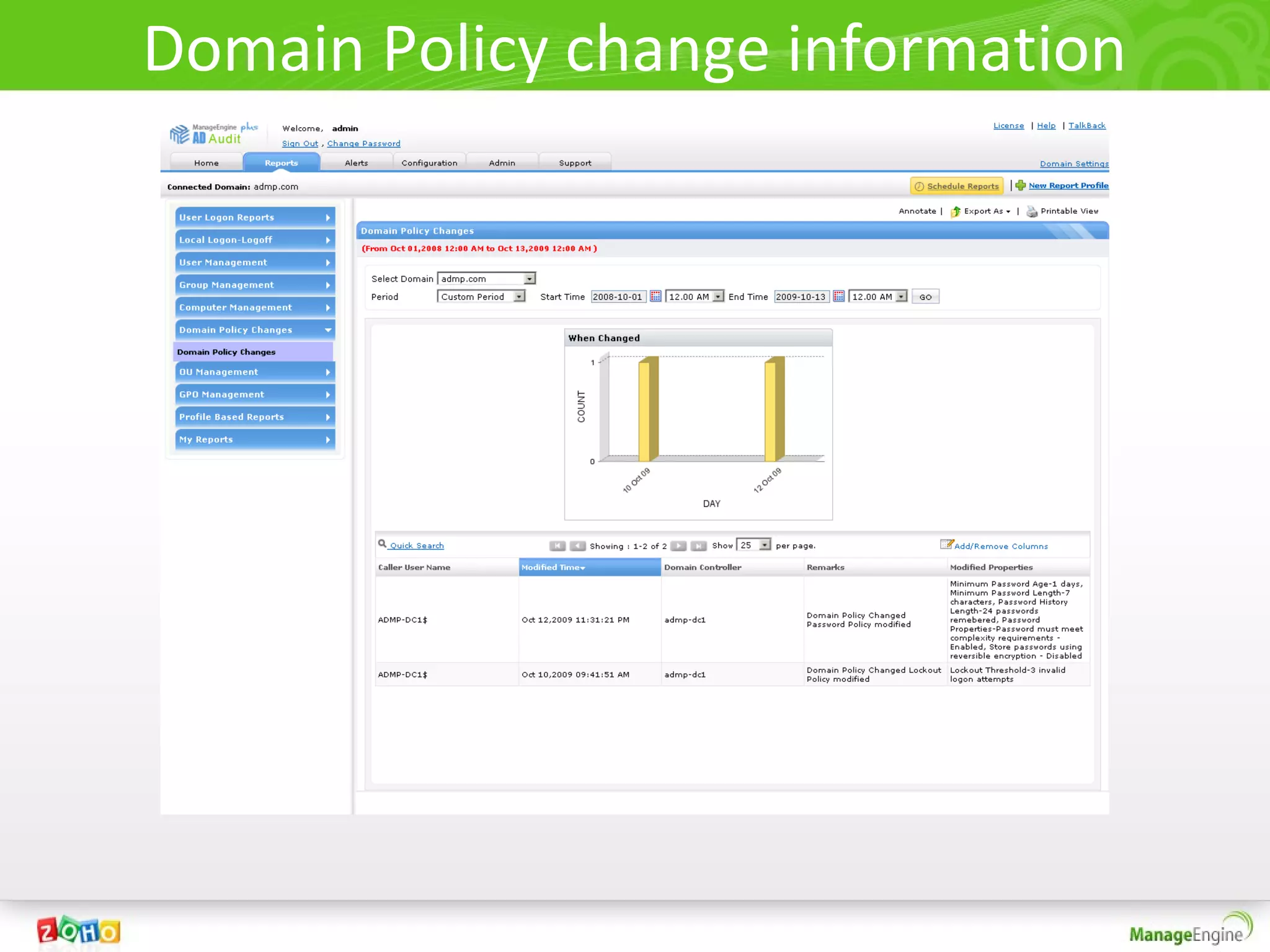Click the End Time date field
Image resolution: width=1270 pixels, height=952 pixels.
[801, 297]
